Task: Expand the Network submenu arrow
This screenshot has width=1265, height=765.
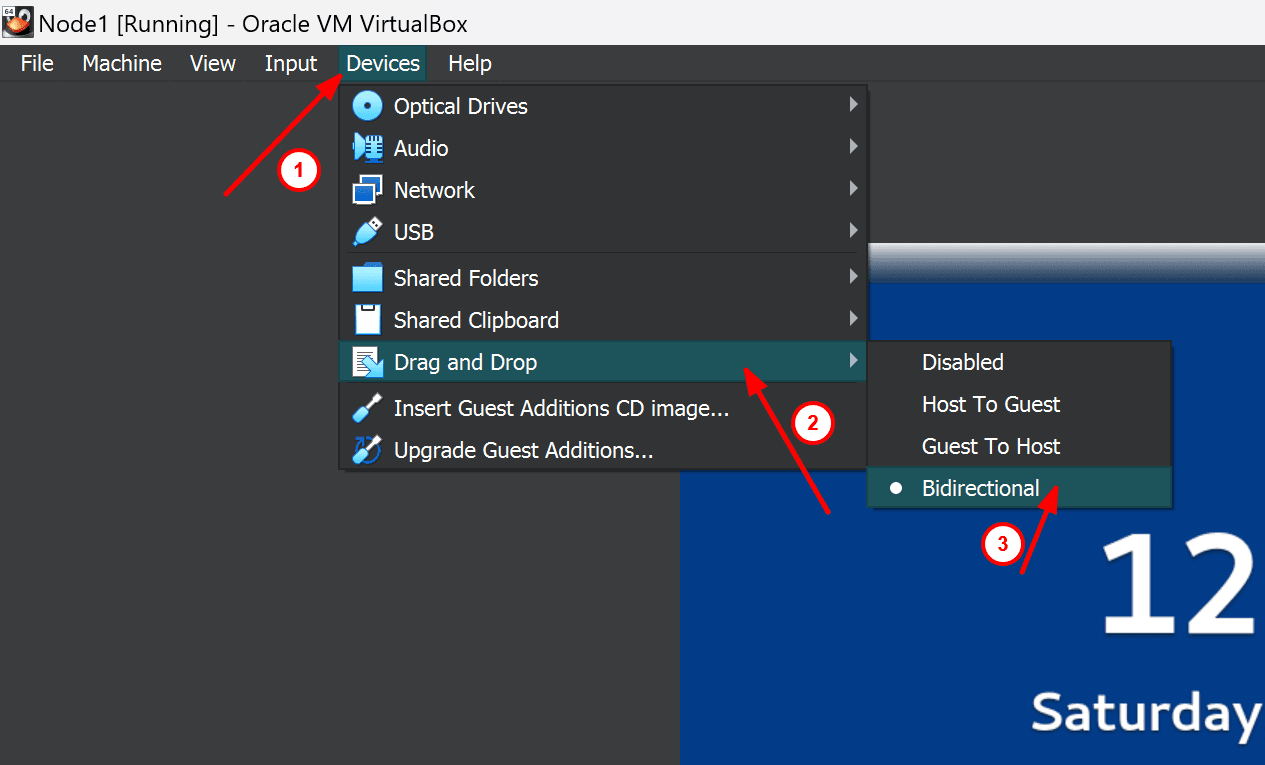Action: (x=853, y=189)
